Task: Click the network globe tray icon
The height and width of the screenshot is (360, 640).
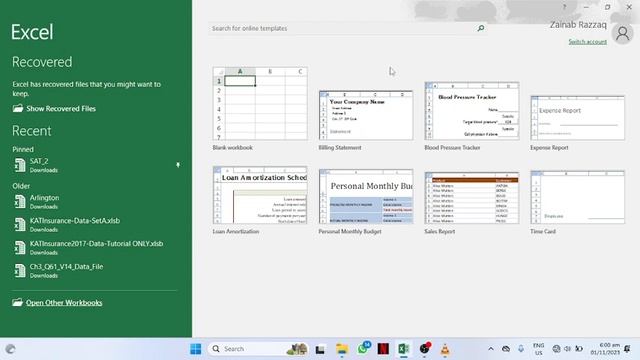Action: coord(556,349)
